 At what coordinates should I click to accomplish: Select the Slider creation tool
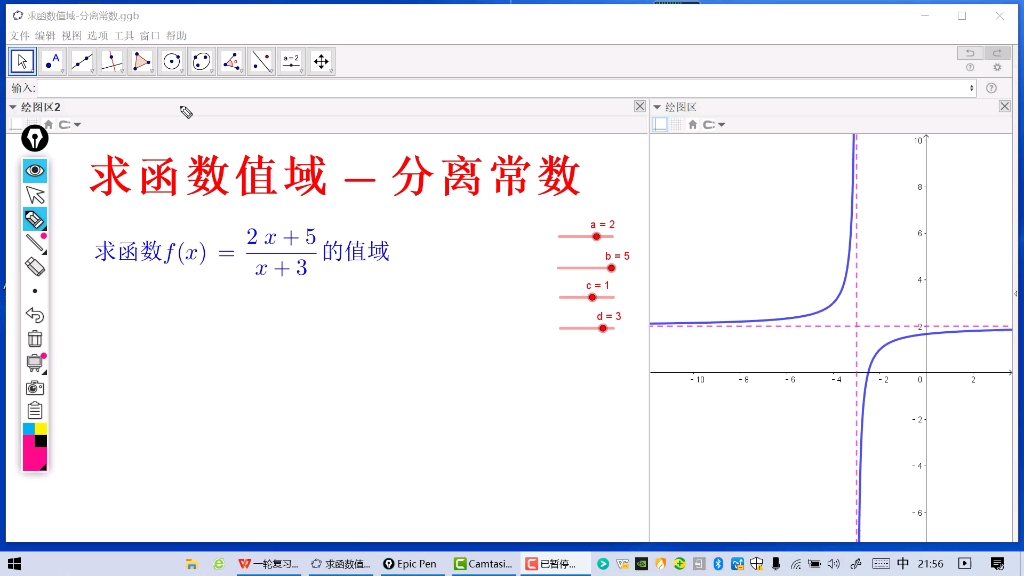[292, 61]
